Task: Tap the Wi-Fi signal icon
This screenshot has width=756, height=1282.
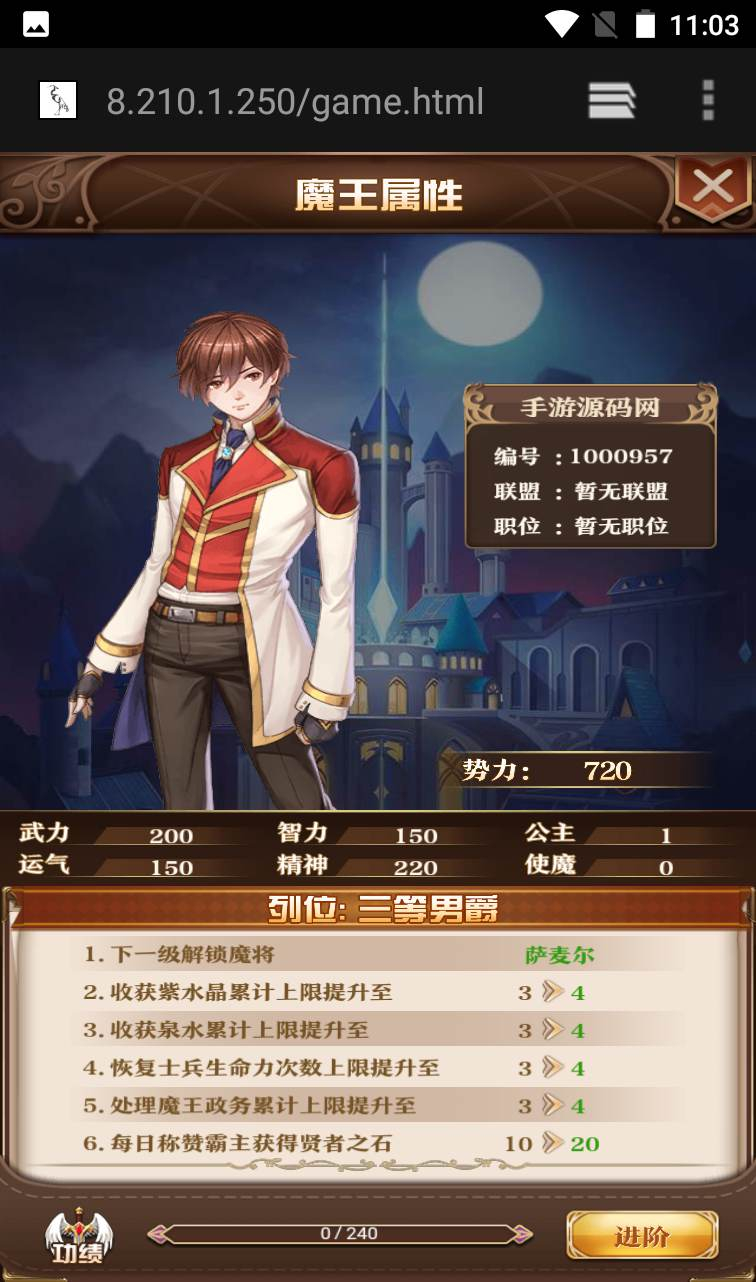Action: (562, 24)
